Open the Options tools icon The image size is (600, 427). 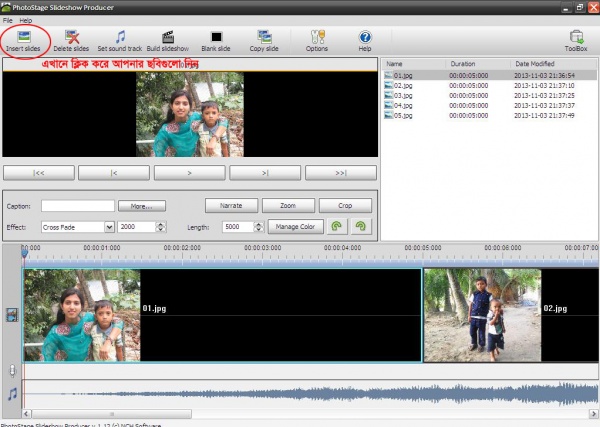tap(317, 37)
